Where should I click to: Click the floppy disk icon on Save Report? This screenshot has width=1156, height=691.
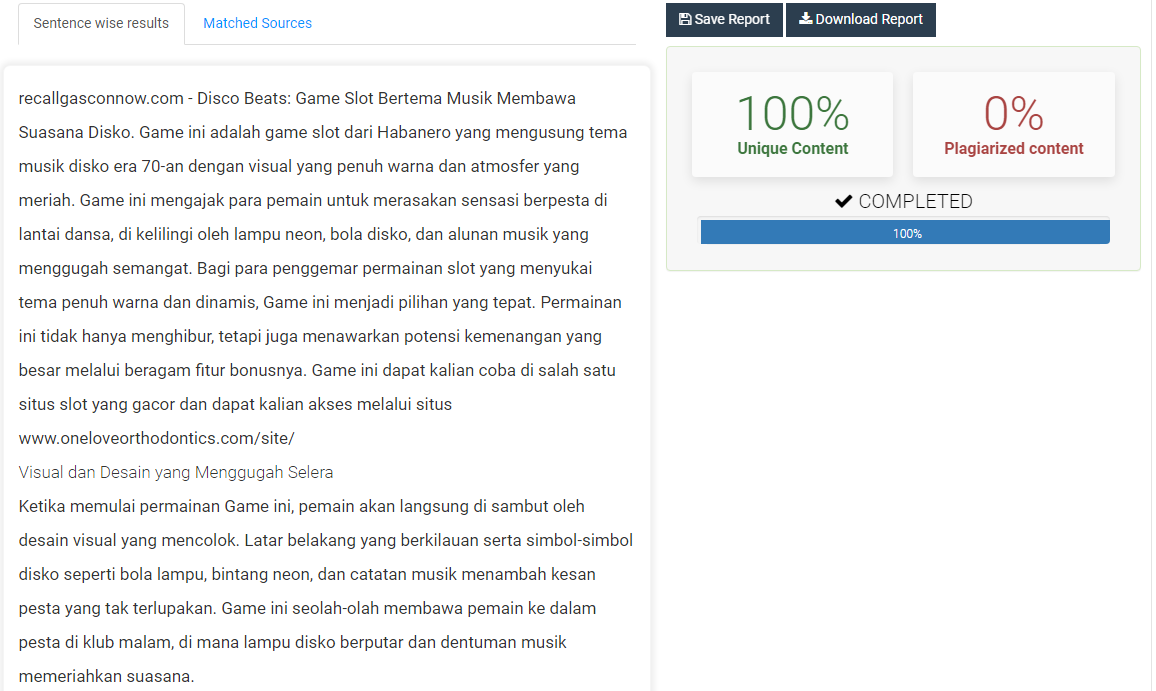coord(685,19)
